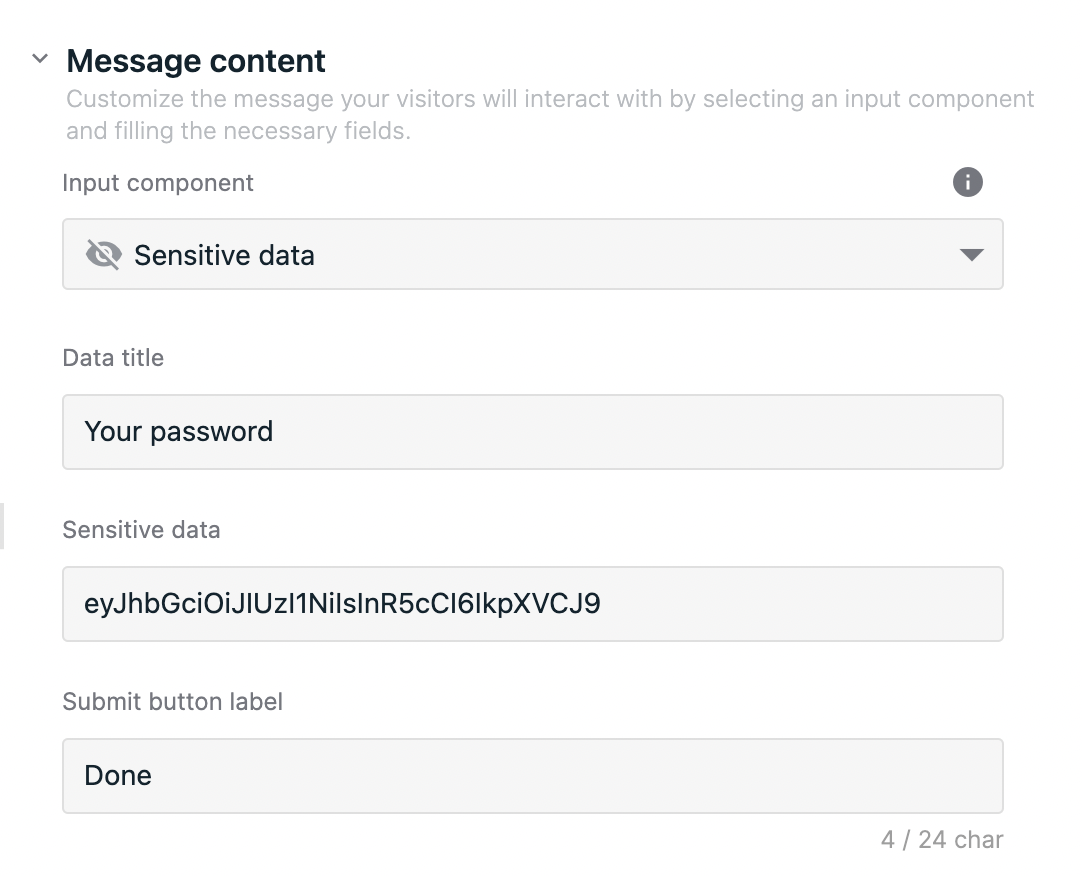Open the Sensitive data combo box
Viewport: 1082px width, 876px height.
[x=533, y=254]
